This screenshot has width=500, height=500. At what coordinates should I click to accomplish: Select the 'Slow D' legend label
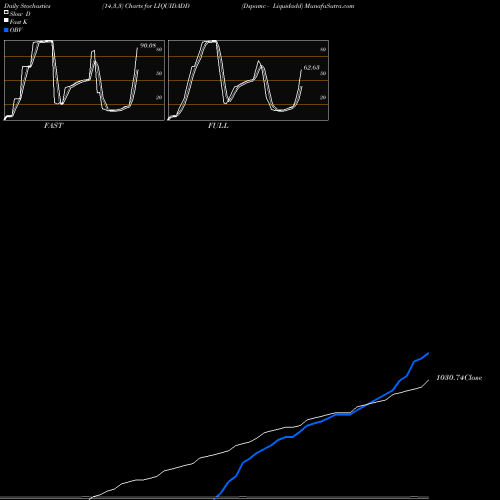tap(20, 14)
